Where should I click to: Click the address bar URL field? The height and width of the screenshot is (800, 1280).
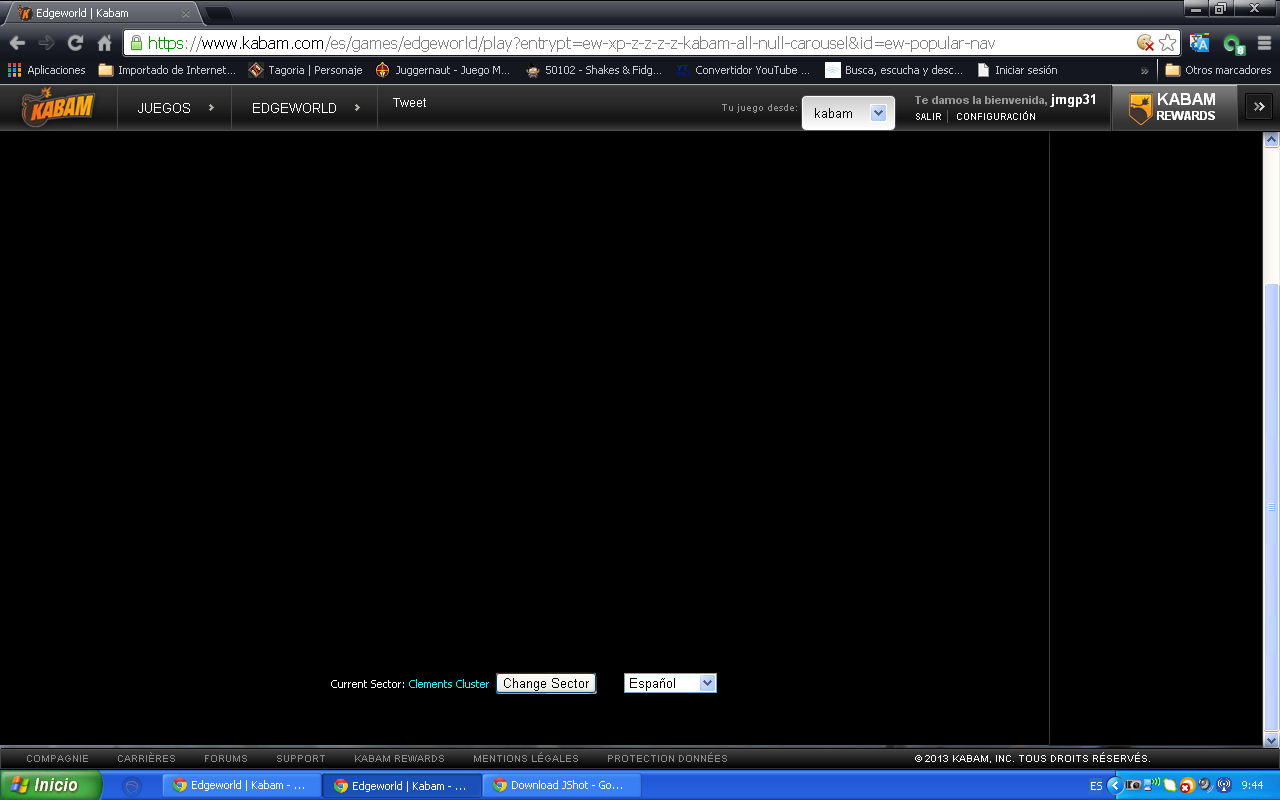640,43
